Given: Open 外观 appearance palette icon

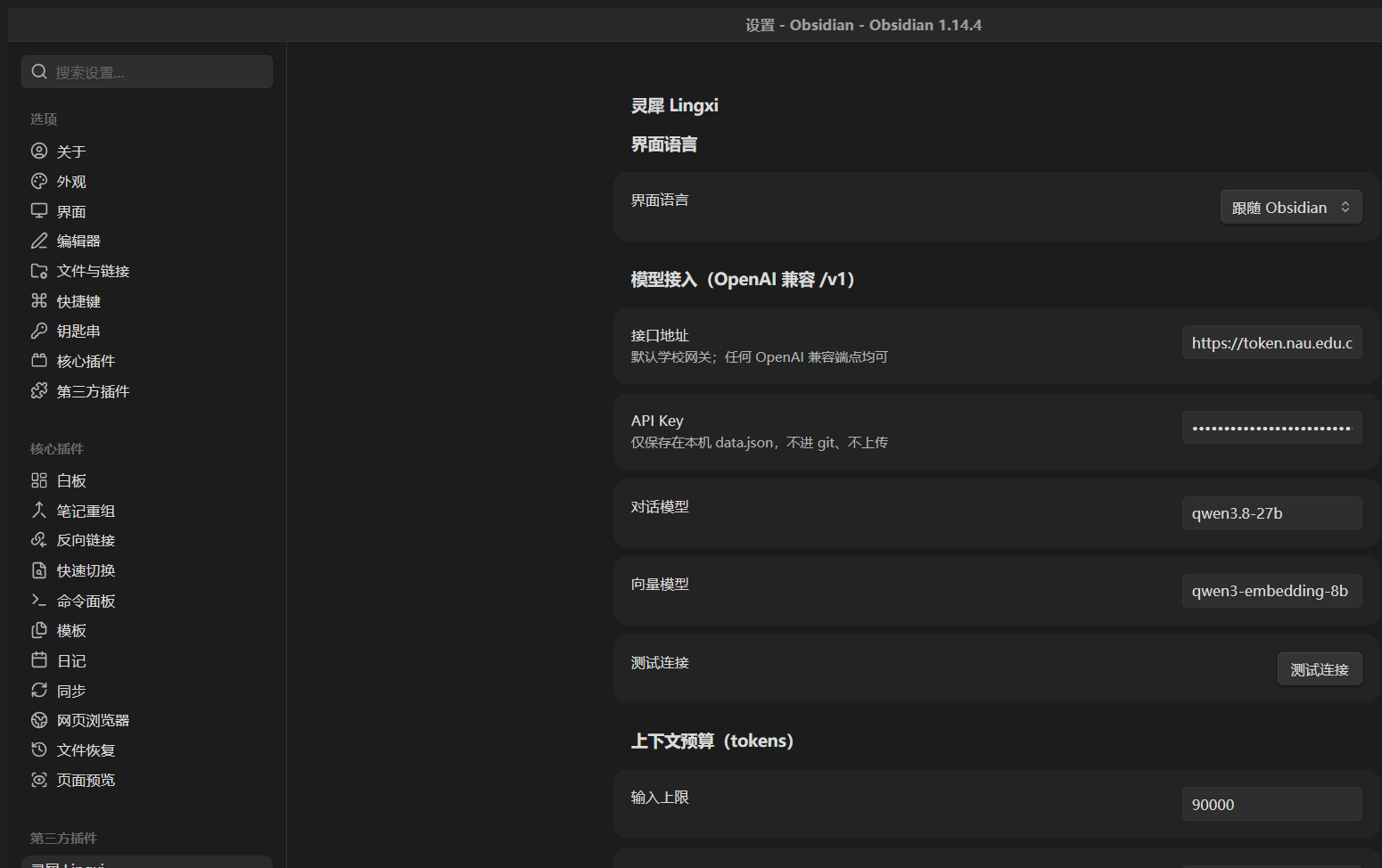Looking at the screenshot, I should pyautogui.click(x=39, y=181).
